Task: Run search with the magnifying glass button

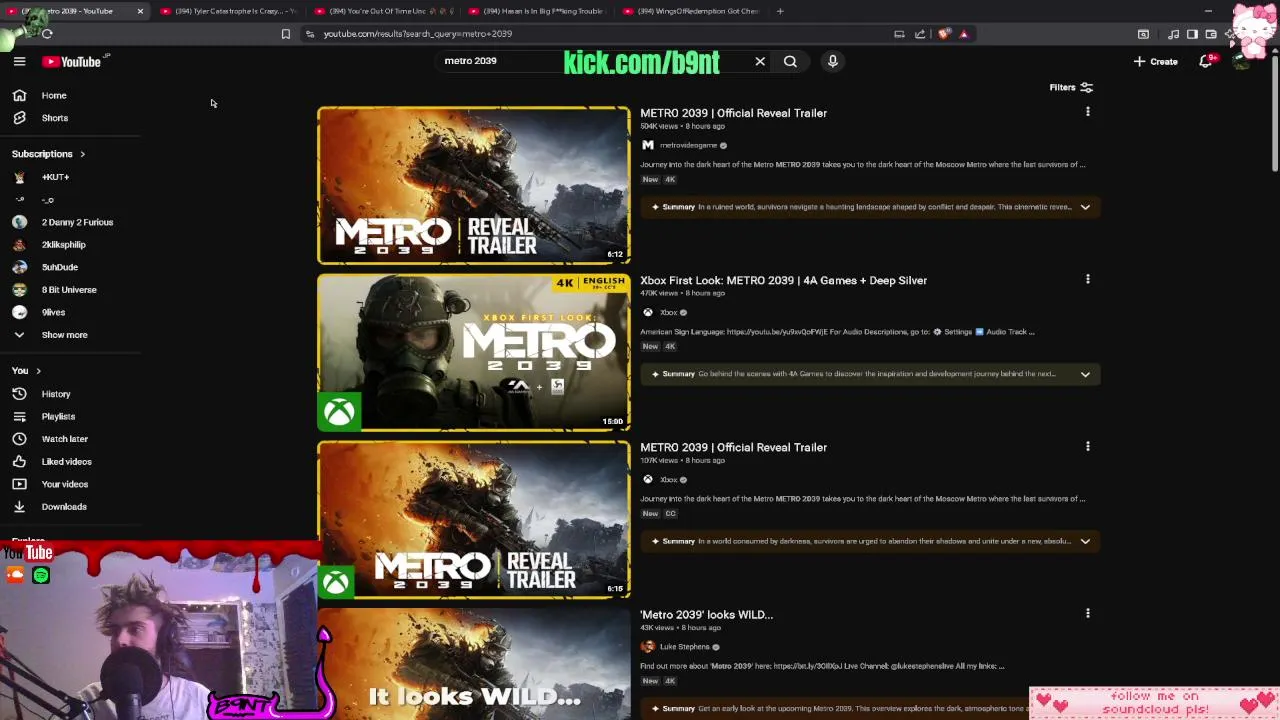Action: pos(790,61)
